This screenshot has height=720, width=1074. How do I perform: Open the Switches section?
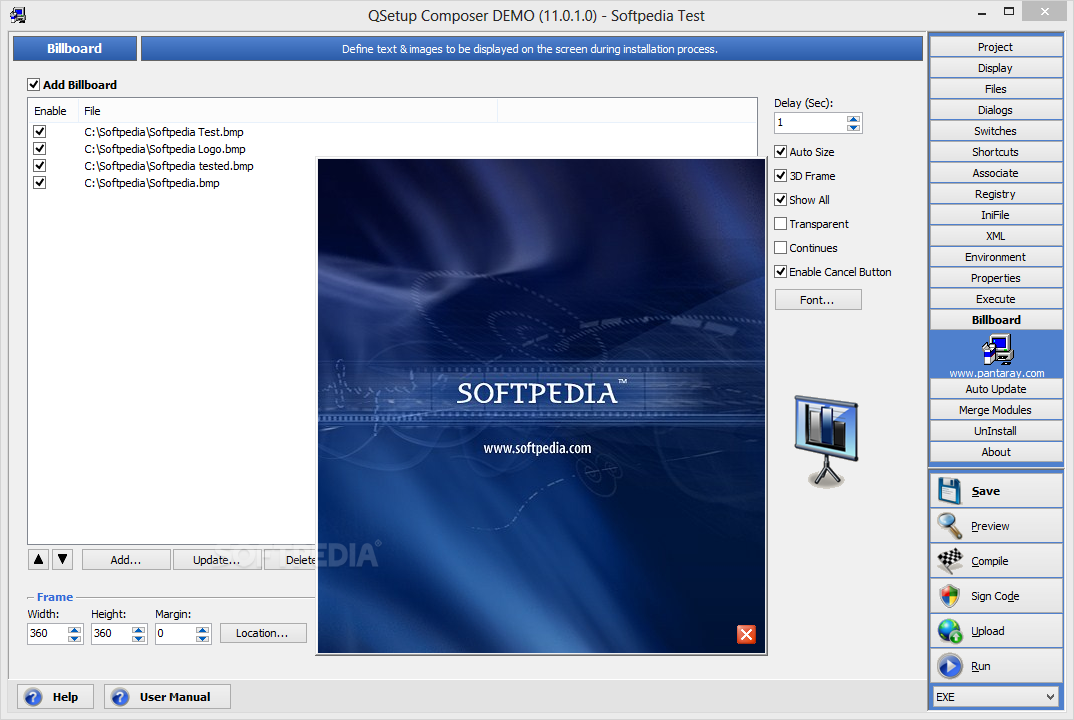996,131
